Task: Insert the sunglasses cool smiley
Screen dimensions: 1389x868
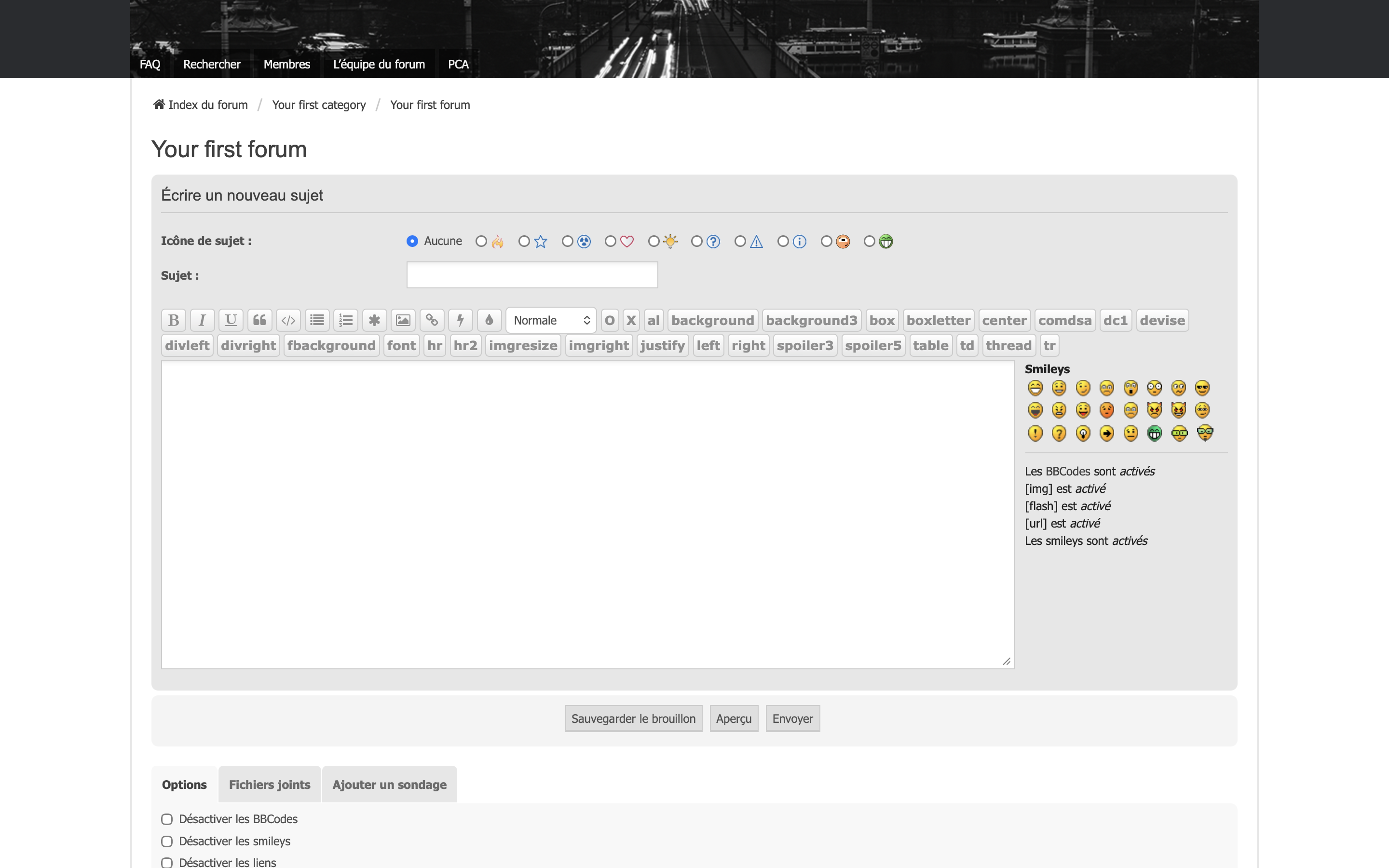Action: click(x=1202, y=388)
